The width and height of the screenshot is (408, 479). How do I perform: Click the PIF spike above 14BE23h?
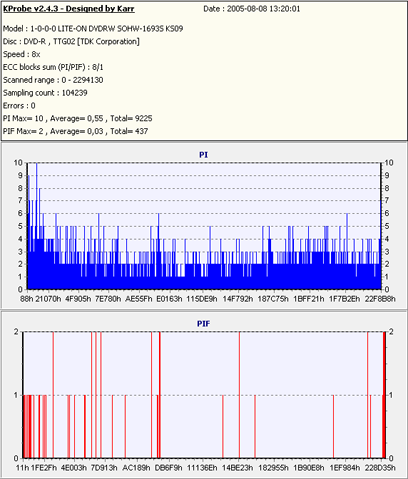point(239,395)
